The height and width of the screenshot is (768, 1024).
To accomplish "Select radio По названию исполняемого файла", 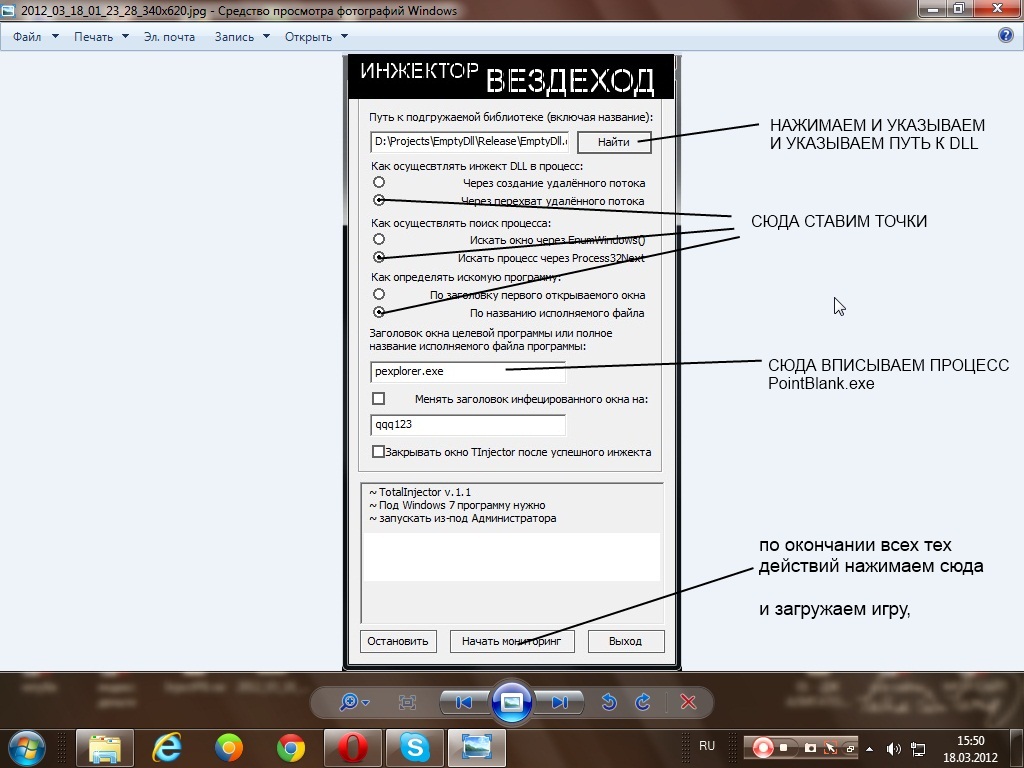I will 379,312.
